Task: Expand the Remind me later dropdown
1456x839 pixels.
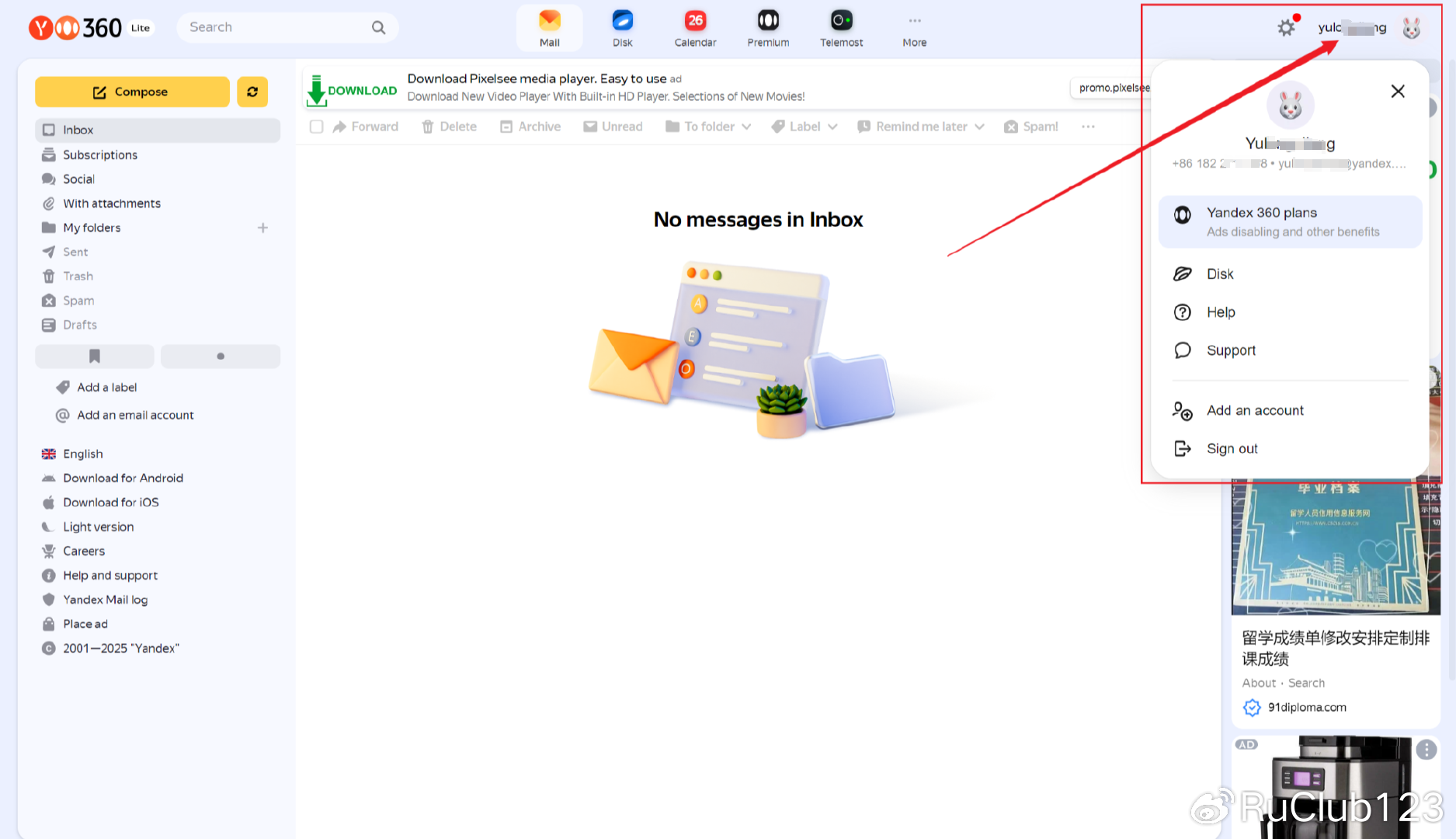Action: [x=920, y=127]
